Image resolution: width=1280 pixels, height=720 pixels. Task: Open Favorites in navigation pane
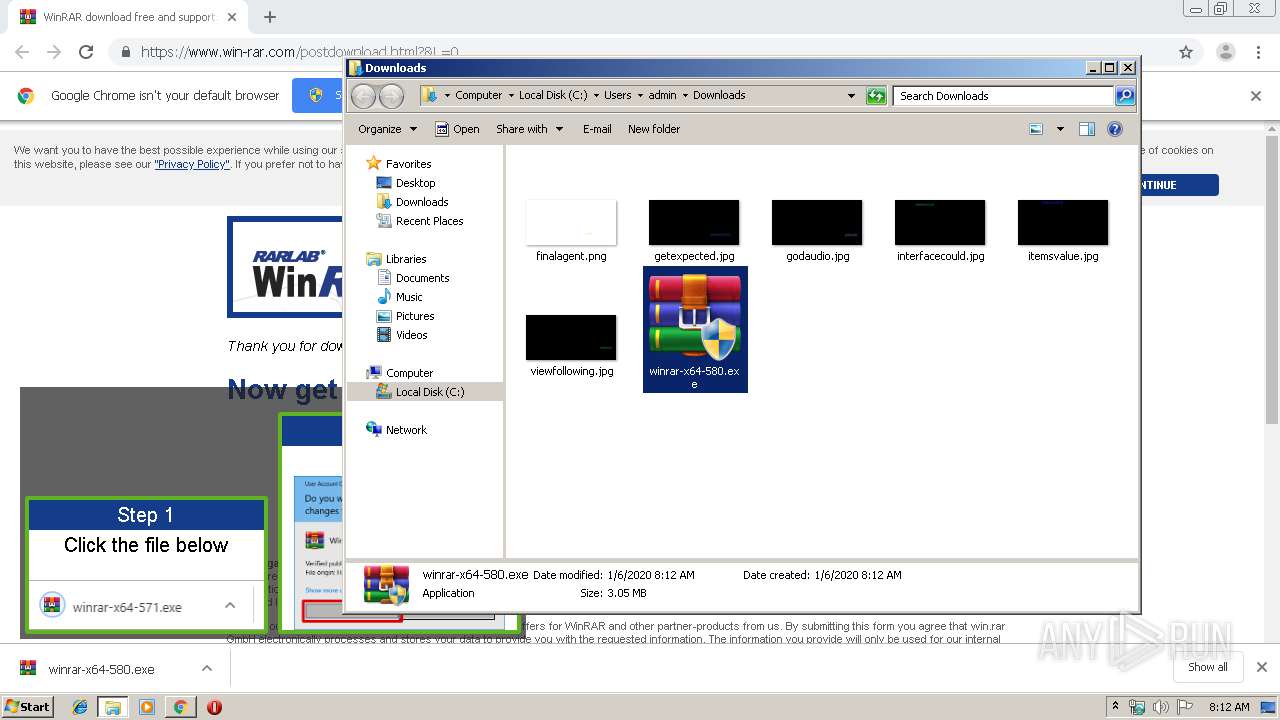[409, 164]
